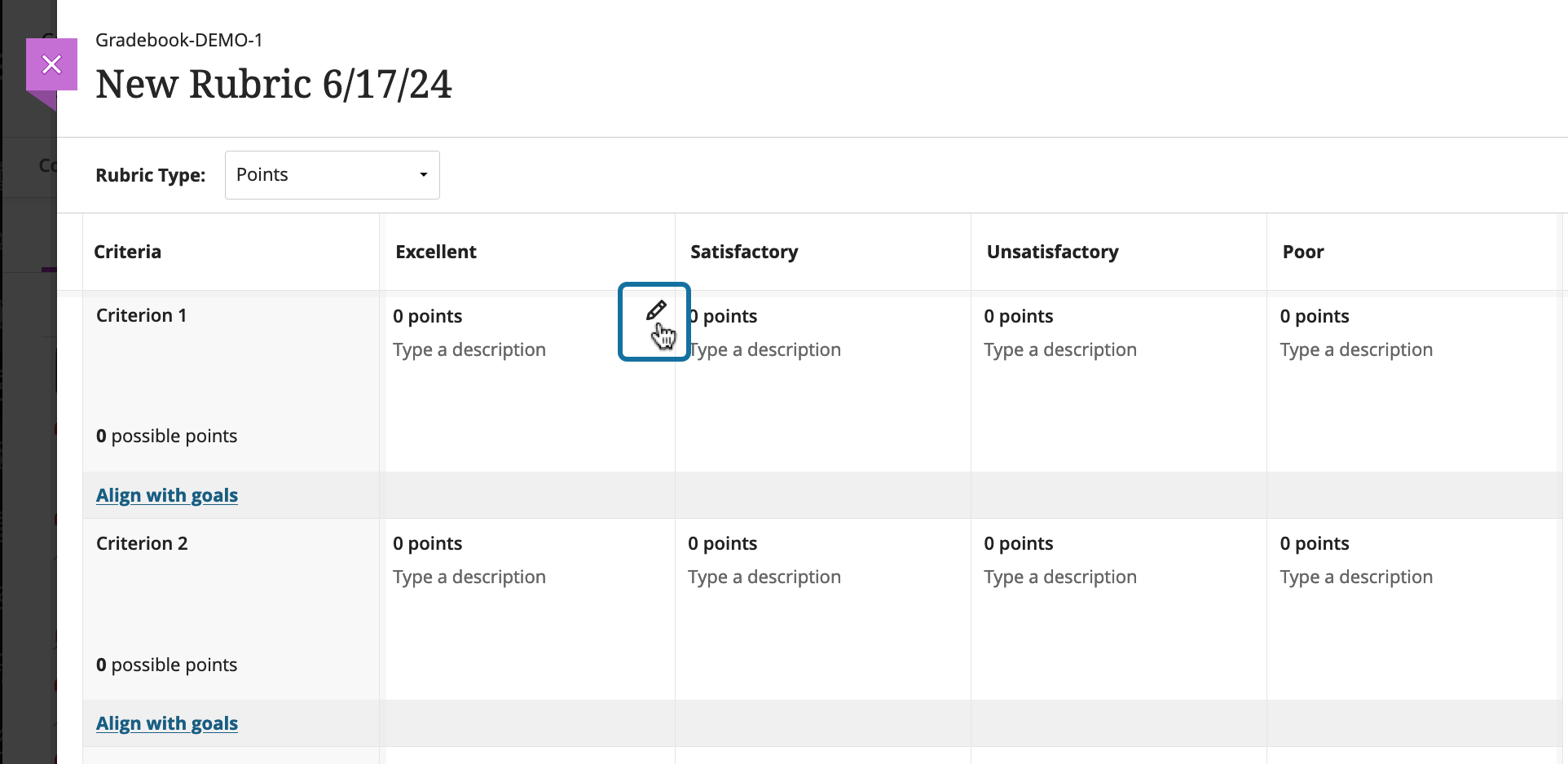Image resolution: width=1568 pixels, height=764 pixels.
Task: Click the Excellent column header
Action: click(436, 252)
